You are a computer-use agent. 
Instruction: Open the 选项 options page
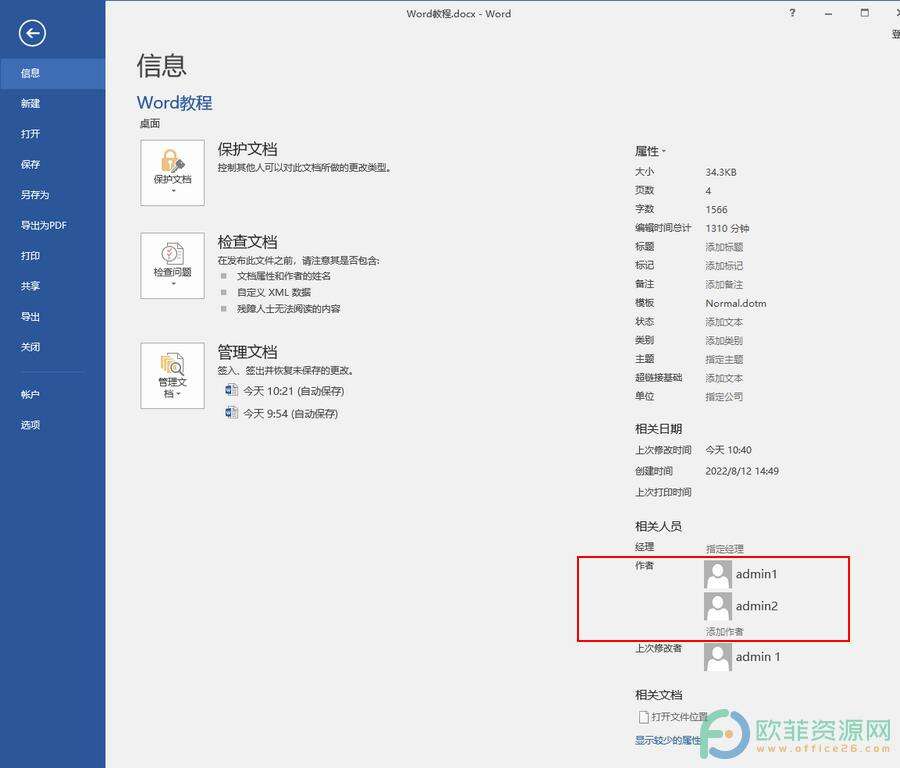(52, 425)
